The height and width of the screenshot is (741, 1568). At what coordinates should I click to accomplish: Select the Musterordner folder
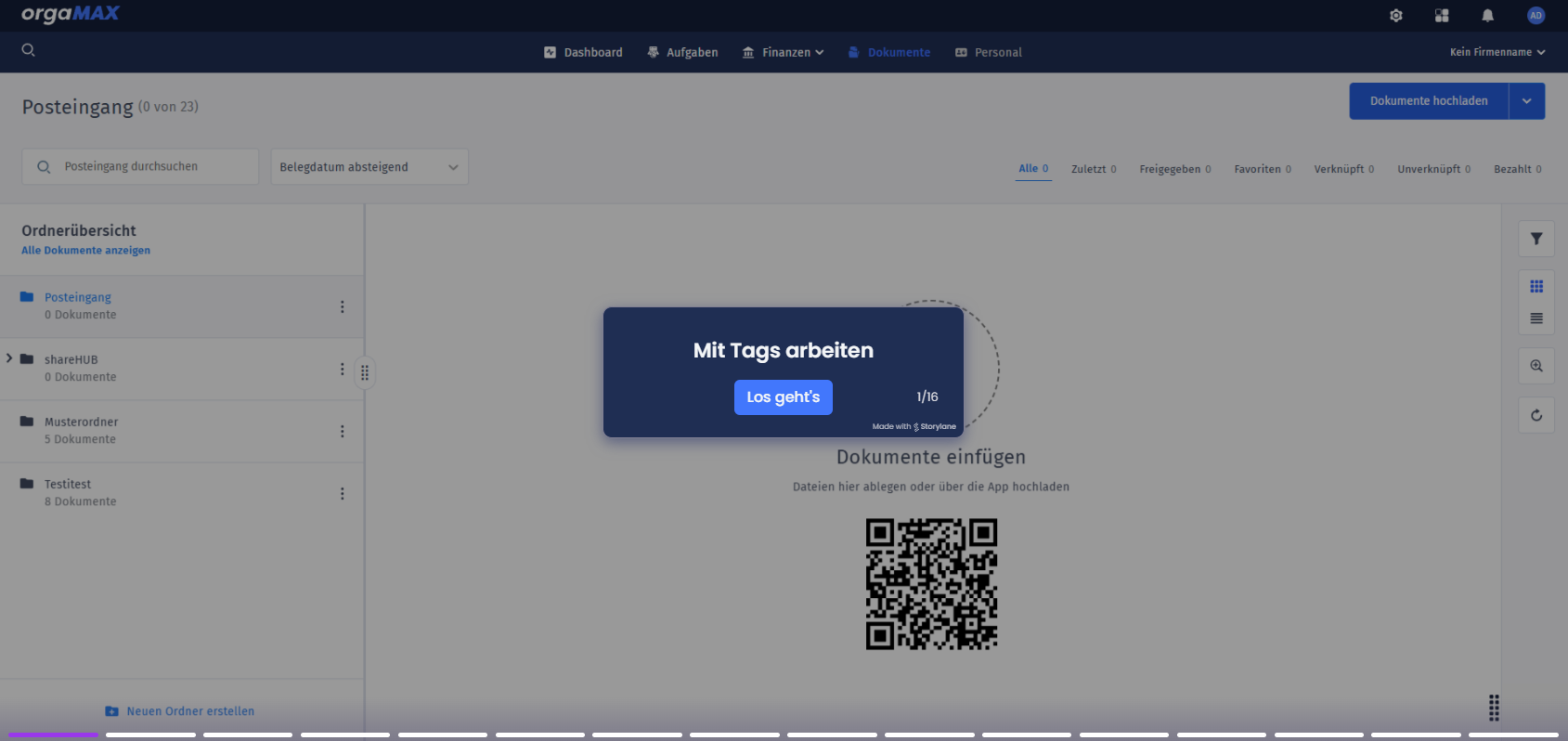tap(181, 431)
